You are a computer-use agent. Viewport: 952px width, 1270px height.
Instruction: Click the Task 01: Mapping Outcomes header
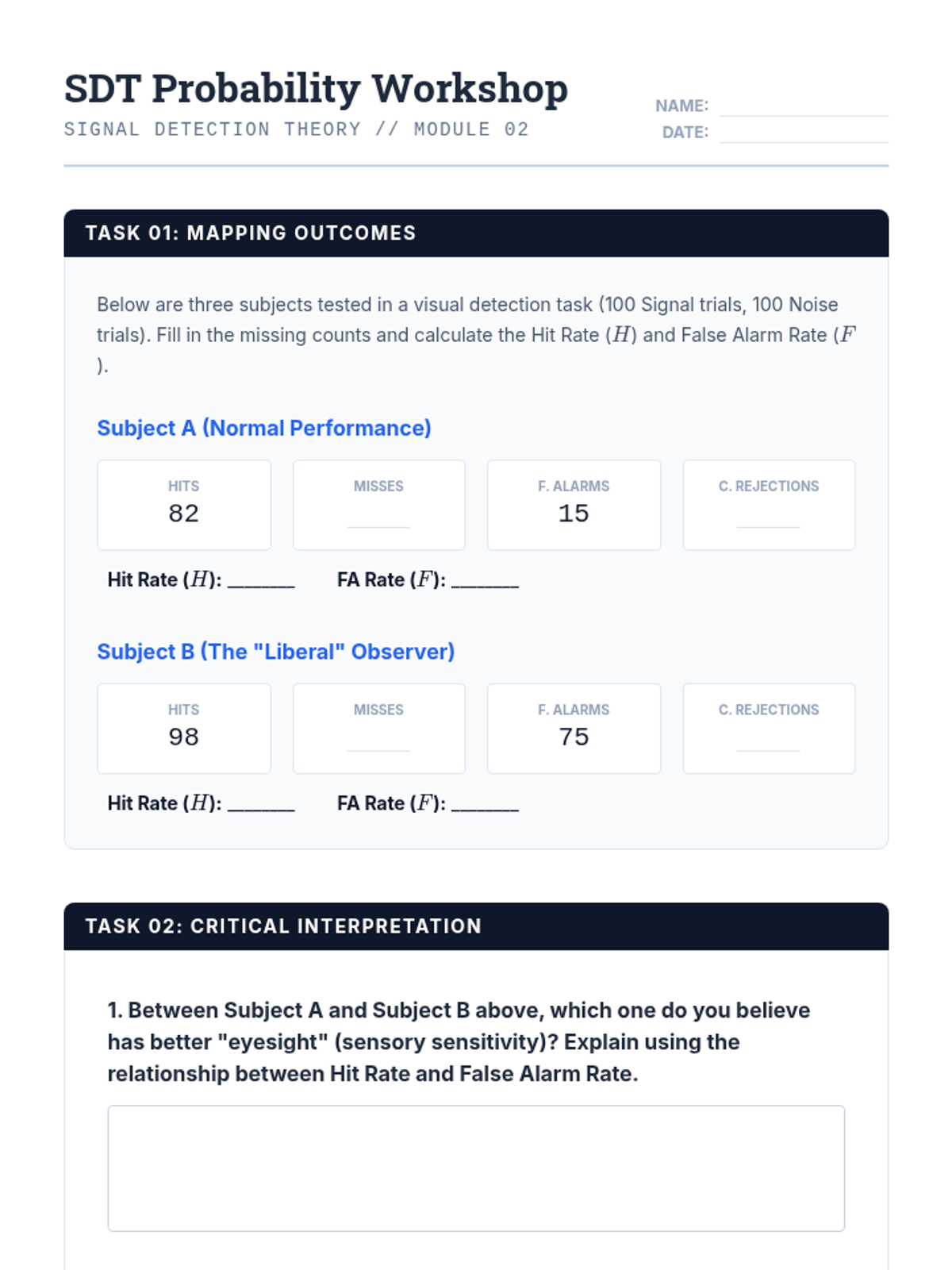coord(251,233)
